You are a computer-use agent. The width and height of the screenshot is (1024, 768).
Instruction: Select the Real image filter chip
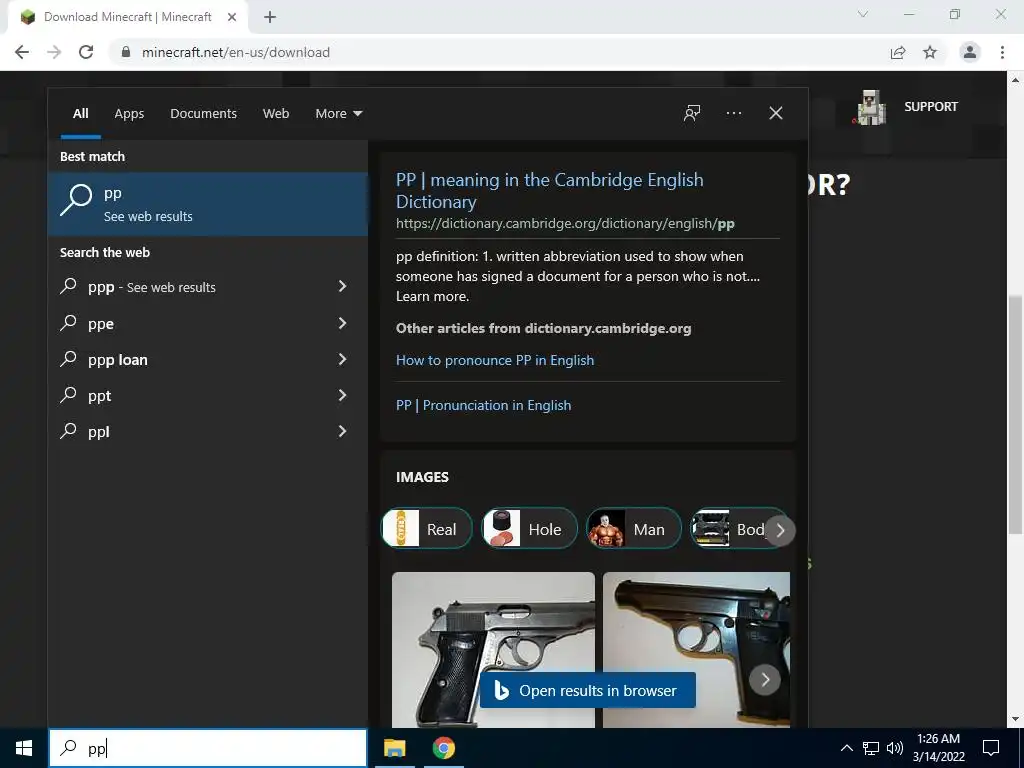tap(426, 528)
